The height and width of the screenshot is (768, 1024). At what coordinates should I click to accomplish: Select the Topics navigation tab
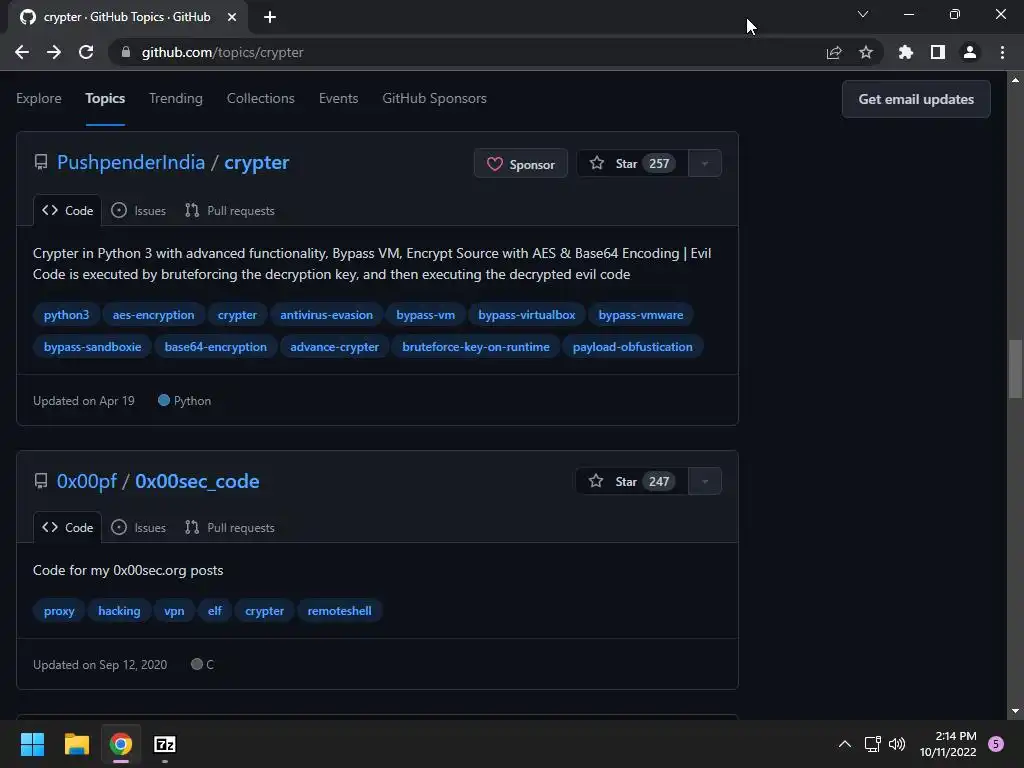(x=105, y=98)
